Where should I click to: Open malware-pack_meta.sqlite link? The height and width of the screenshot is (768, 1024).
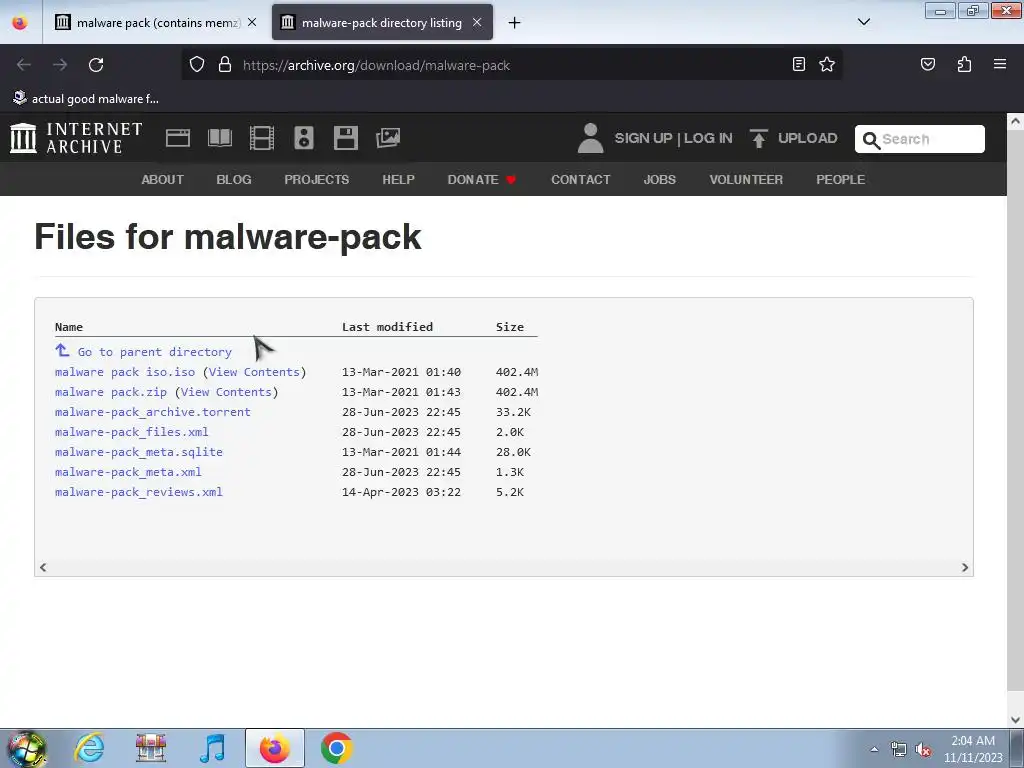click(138, 452)
